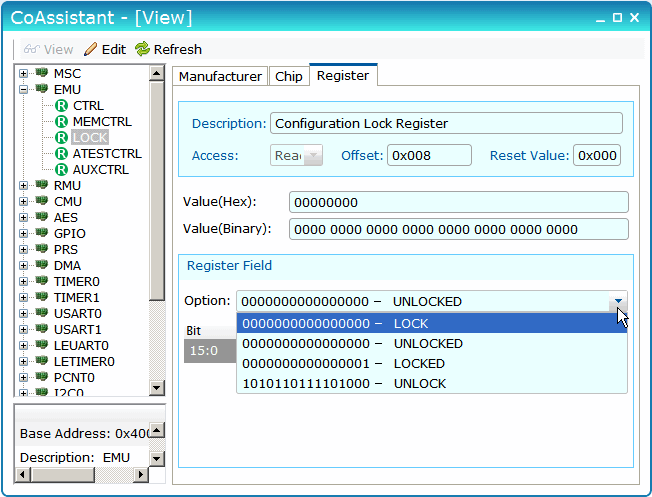Click the green R icon beside AUXCTRL
Screen dimensions: 652x497
click(61, 169)
